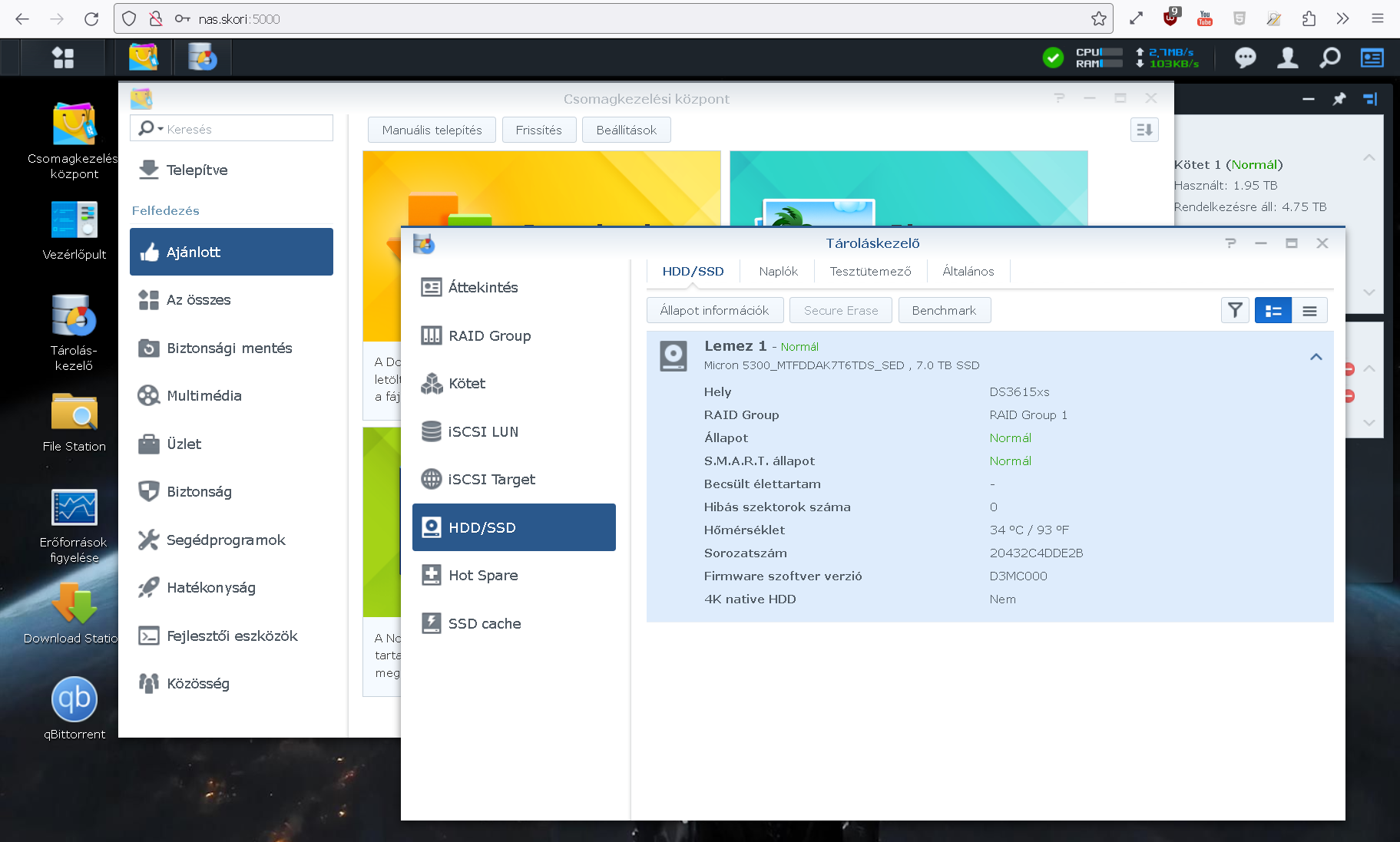Image resolution: width=1400 pixels, height=842 pixels.
Task: Open the search options dropdown arrow
Action: 161,129
